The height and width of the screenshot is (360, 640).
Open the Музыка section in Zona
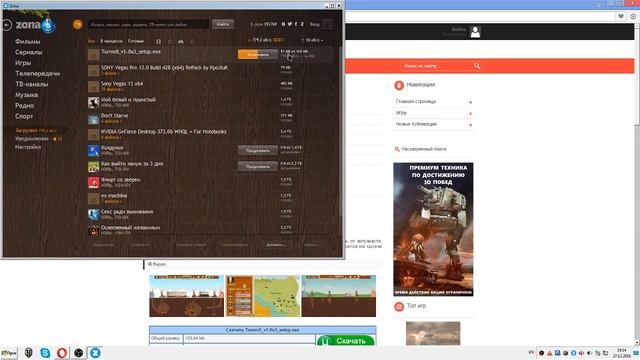click(26, 95)
